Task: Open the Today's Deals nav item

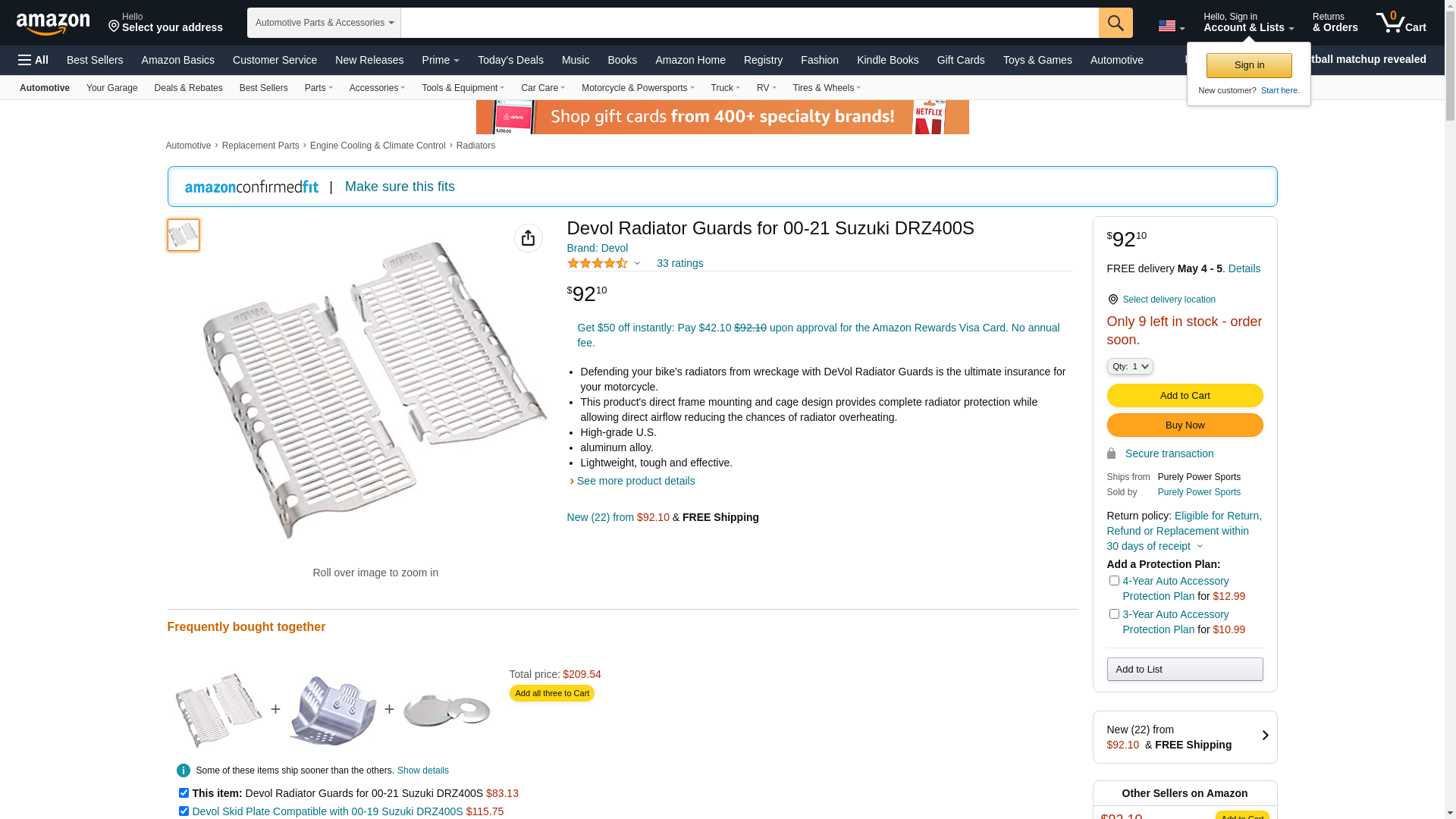Action: pyautogui.click(x=510, y=60)
